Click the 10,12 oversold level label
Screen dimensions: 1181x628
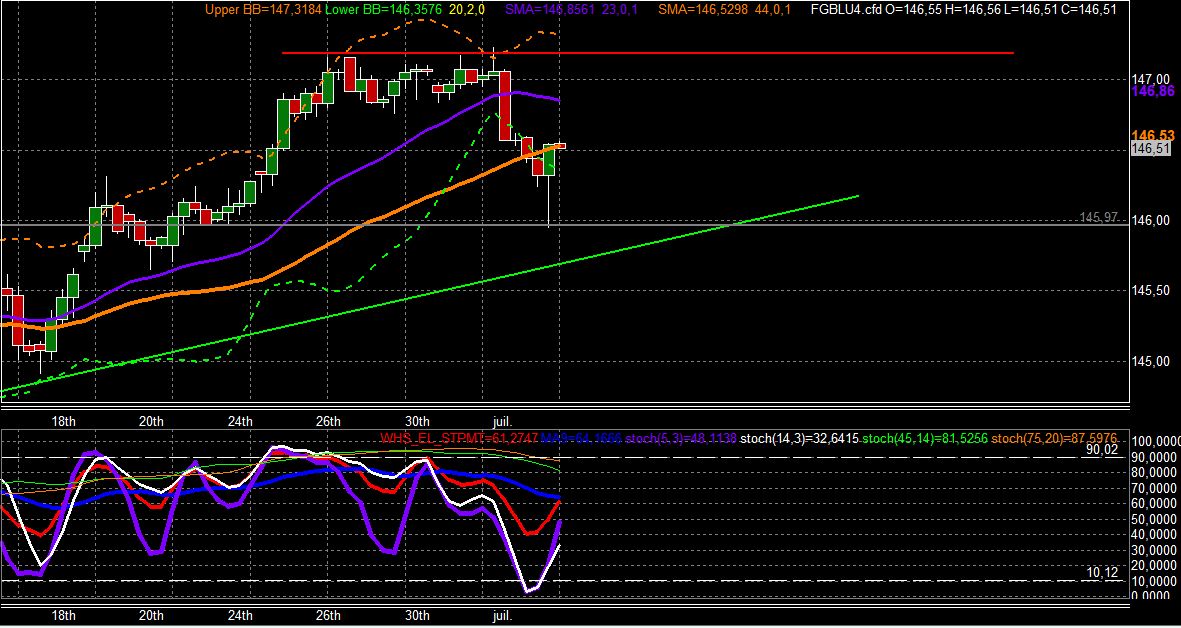[1103, 573]
